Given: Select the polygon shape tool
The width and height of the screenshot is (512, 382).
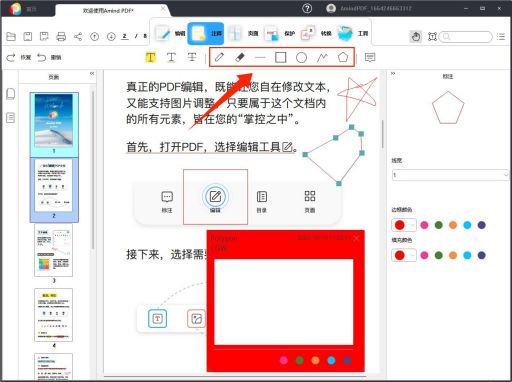Looking at the screenshot, I should click(x=343, y=57).
